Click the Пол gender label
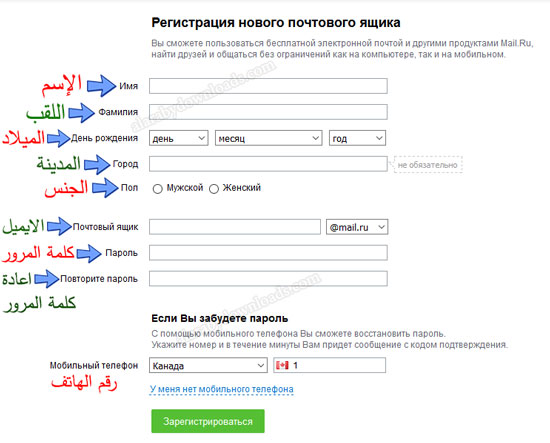 tap(129, 188)
